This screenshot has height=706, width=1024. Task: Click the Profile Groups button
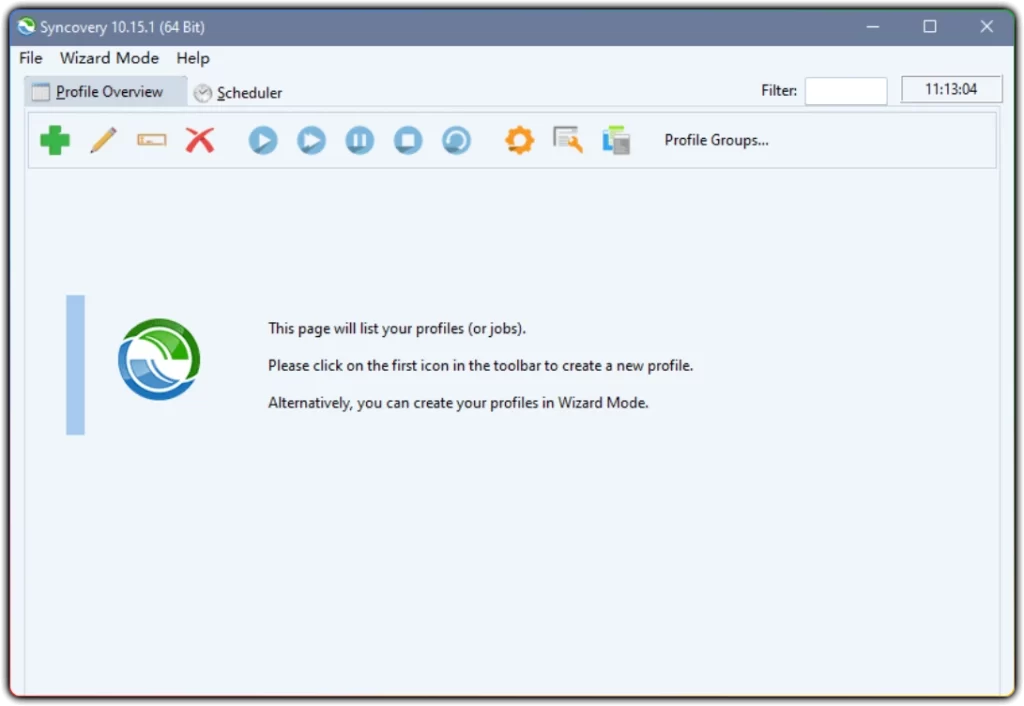[716, 140]
